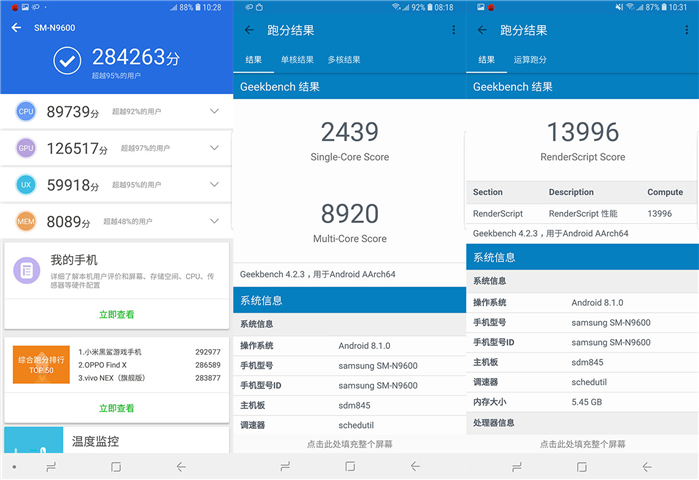Go back from the middle 跑分结果 screen
Screen dimensions: 699x480
249,30
